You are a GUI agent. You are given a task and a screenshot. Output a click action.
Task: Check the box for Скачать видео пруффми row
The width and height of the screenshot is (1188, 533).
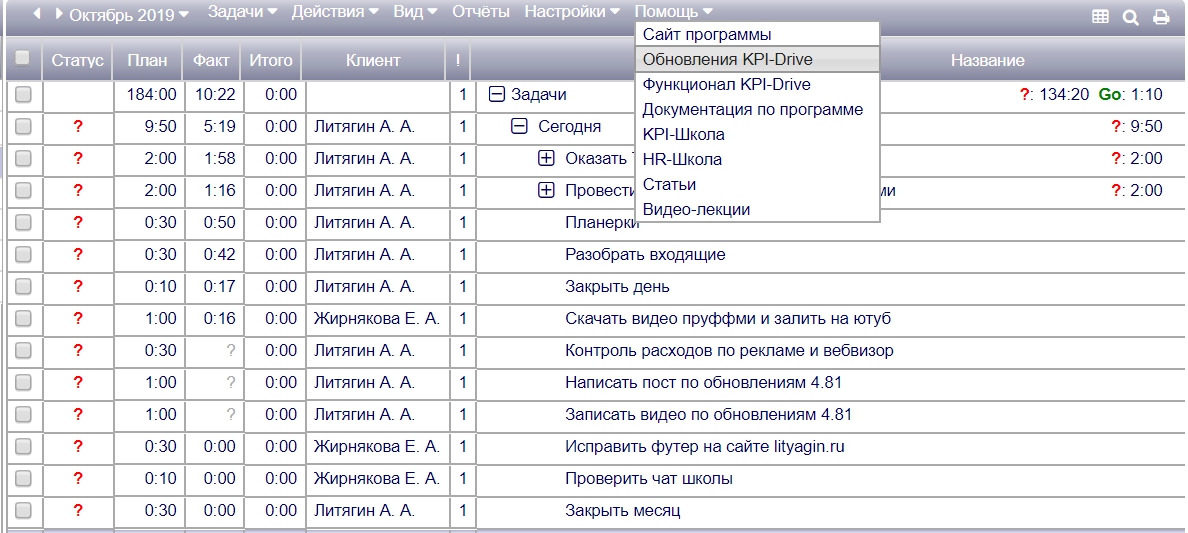tap(23, 318)
